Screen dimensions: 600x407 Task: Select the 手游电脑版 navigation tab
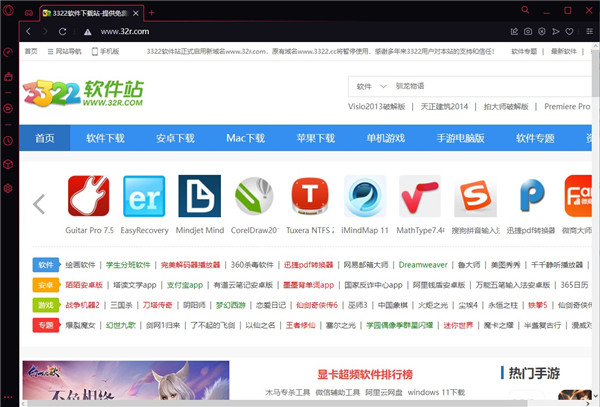pos(461,138)
